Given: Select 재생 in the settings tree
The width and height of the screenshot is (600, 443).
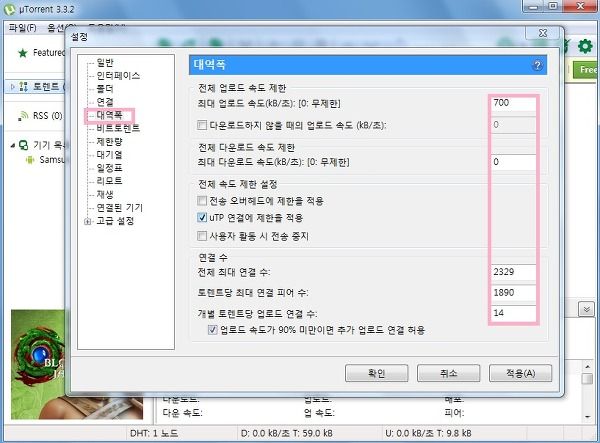Looking at the screenshot, I should click(x=105, y=194).
